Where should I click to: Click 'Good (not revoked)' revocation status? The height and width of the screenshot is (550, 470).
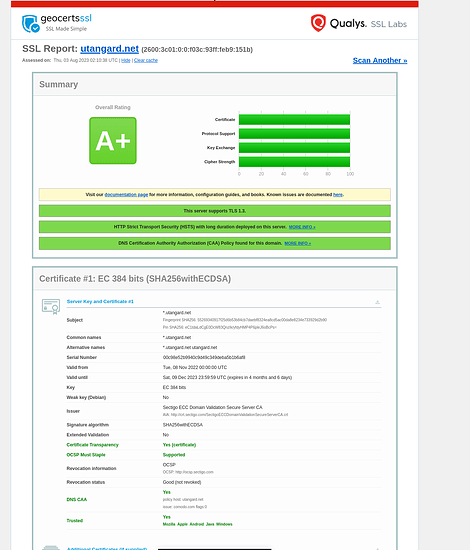[182, 482]
